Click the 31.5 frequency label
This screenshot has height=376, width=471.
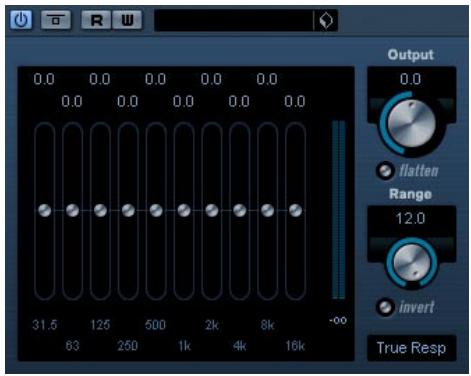click(45, 325)
